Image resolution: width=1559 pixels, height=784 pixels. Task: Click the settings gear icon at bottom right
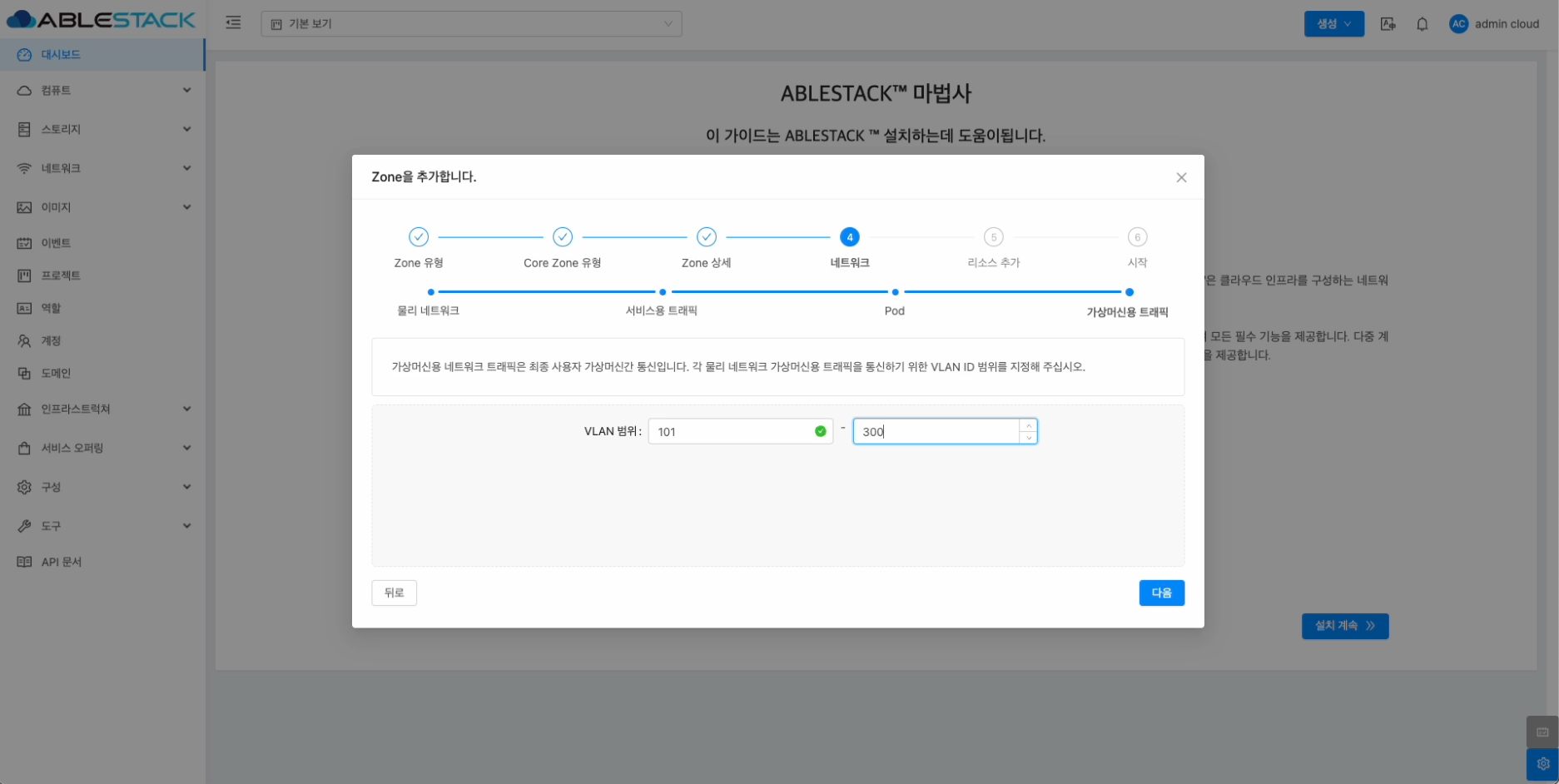[1542, 763]
